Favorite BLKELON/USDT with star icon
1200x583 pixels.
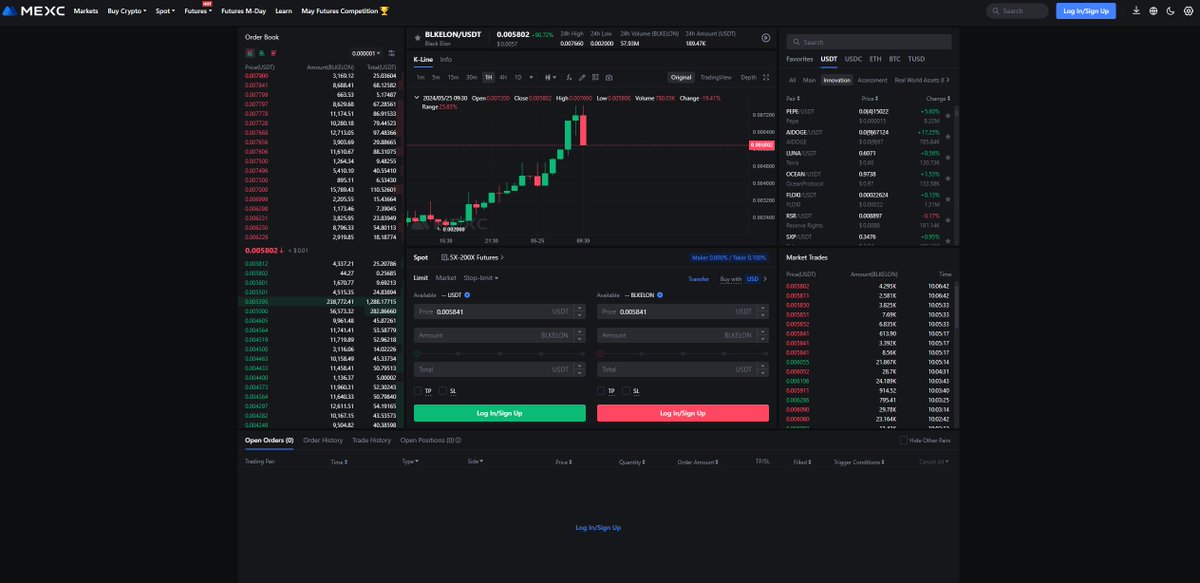418,37
